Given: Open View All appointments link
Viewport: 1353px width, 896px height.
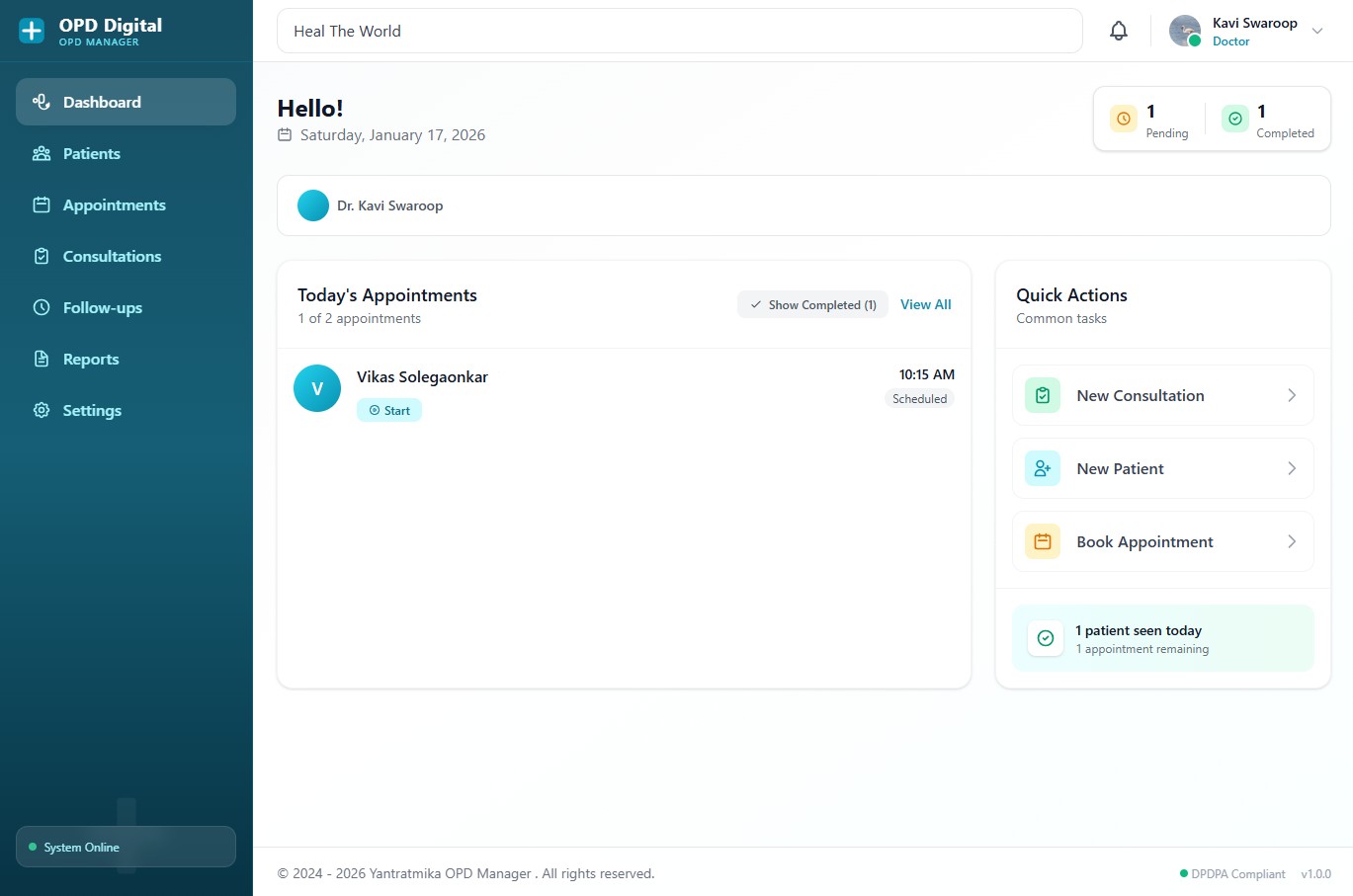Looking at the screenshot, I should pyautogui.click(x=925, y=304).
